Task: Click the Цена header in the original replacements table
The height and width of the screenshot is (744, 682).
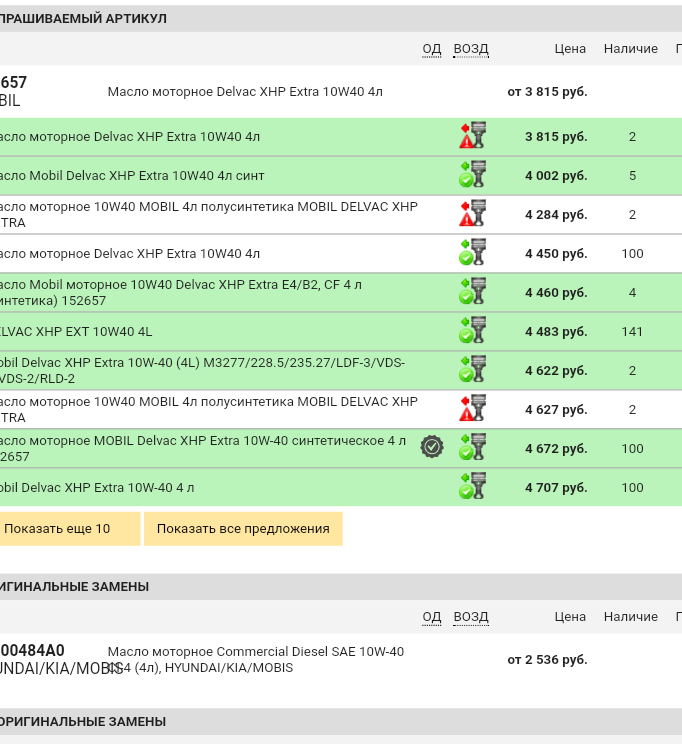Action: 570,617
